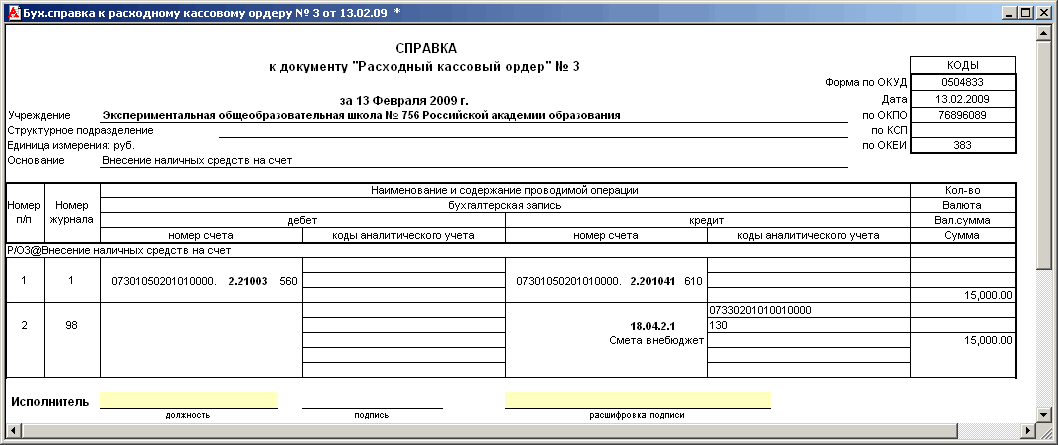Click the 'СПРАВКА' title
Screen dimensions: 1058x445
(x=426, y=49)
